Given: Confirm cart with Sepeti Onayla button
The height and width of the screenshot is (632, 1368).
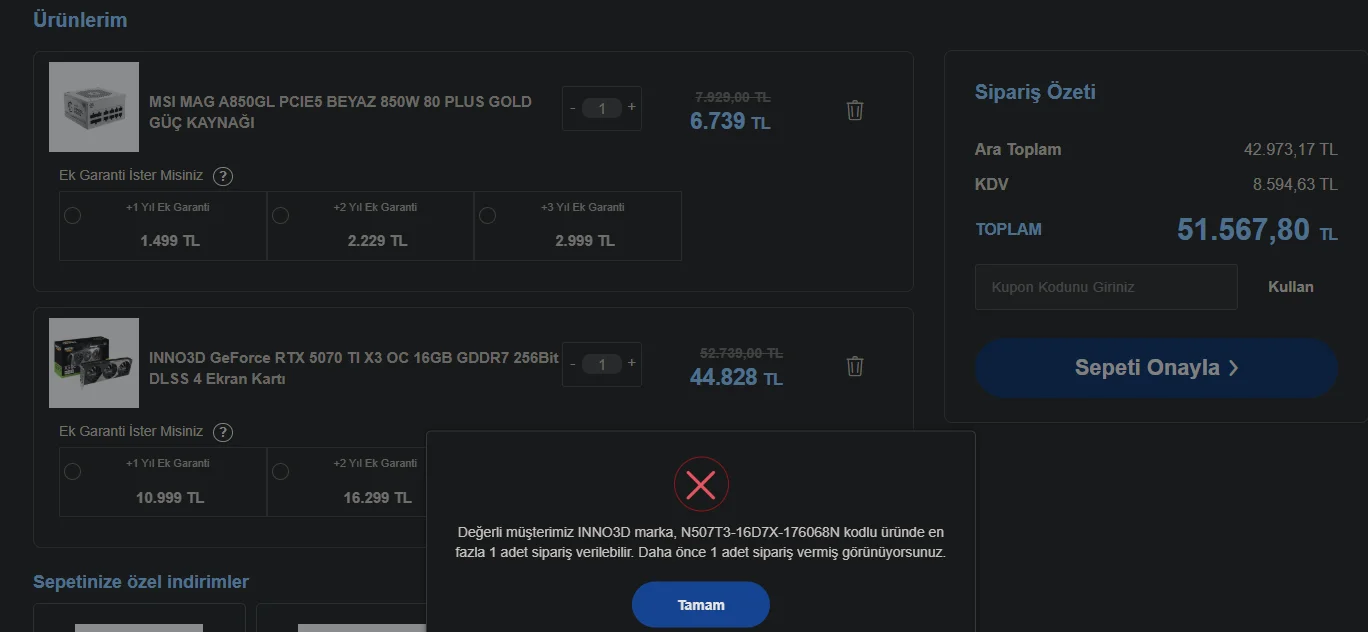Looking at the screenshot, I should (1156, 368).
